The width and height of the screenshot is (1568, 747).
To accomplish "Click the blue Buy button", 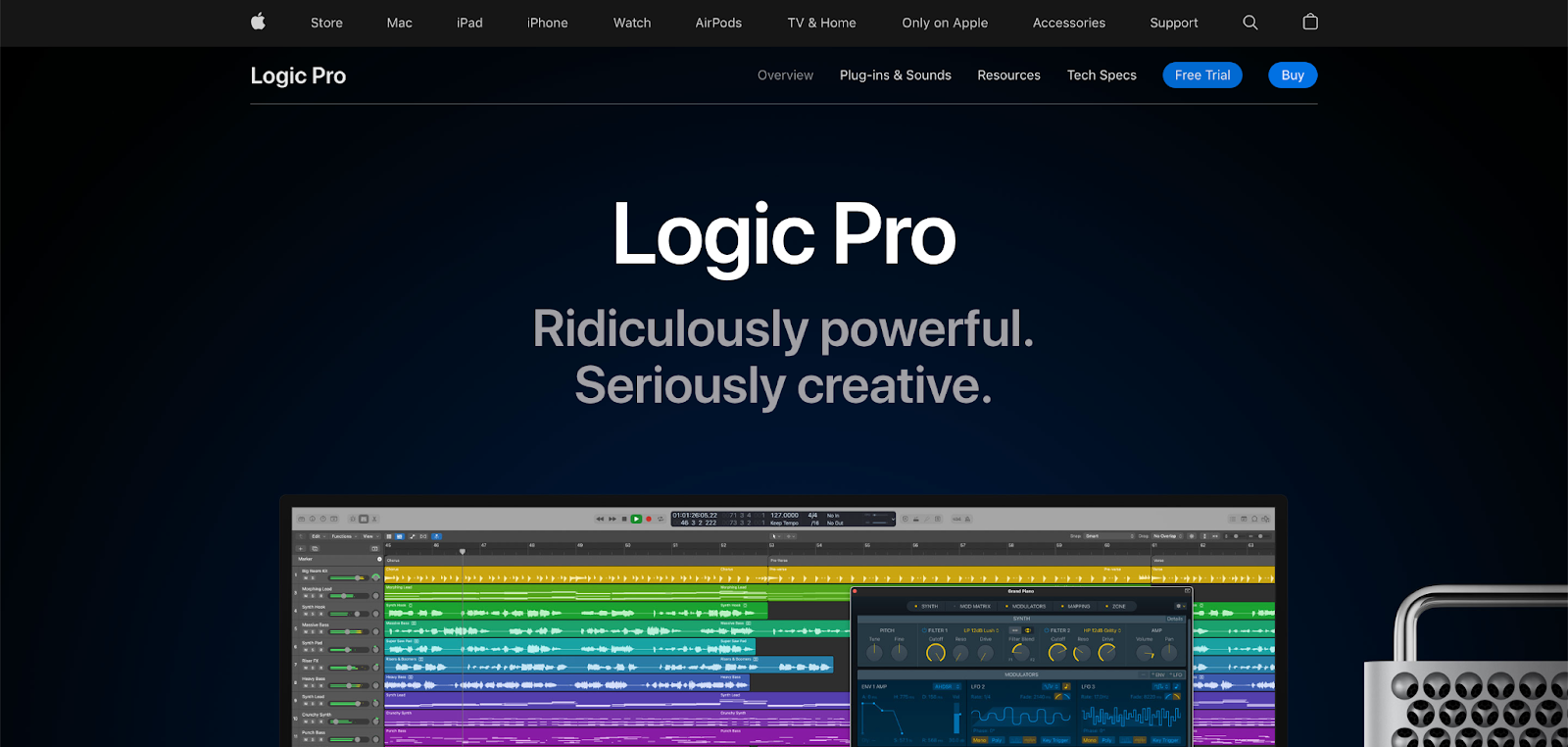I will pyautogui.click(x=1293, y=75).
